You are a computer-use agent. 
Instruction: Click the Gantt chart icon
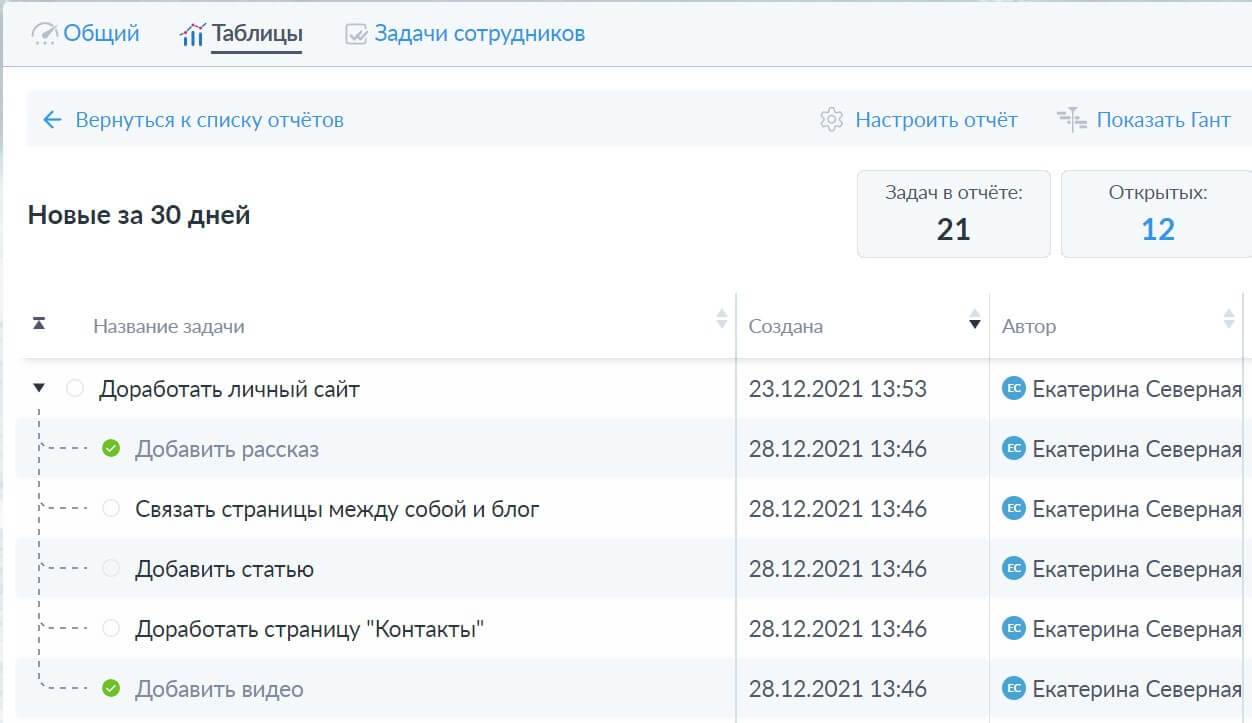pos(1072,120)
